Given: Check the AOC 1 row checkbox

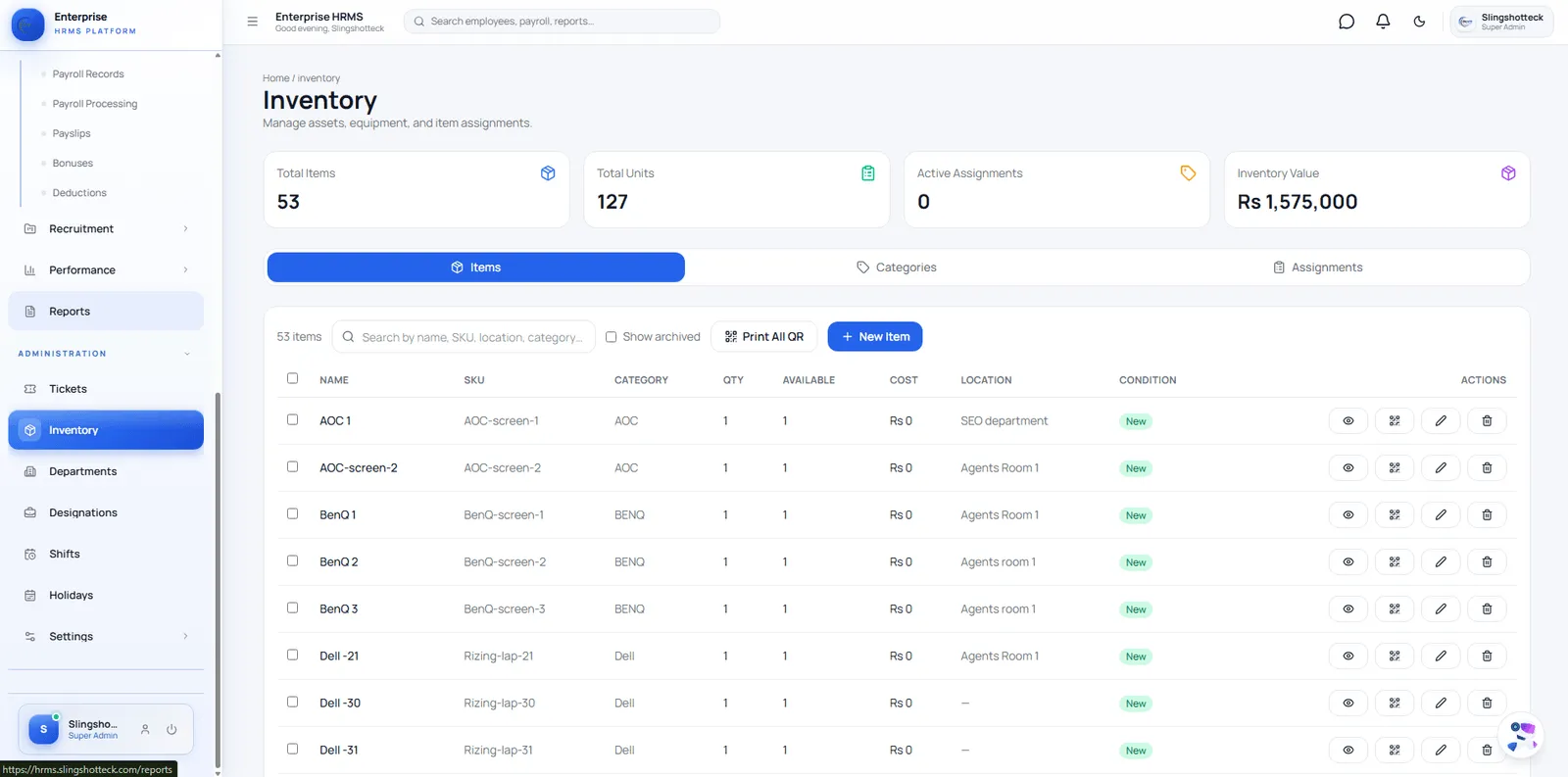Looking at the screenshot, I should point(292,419).
